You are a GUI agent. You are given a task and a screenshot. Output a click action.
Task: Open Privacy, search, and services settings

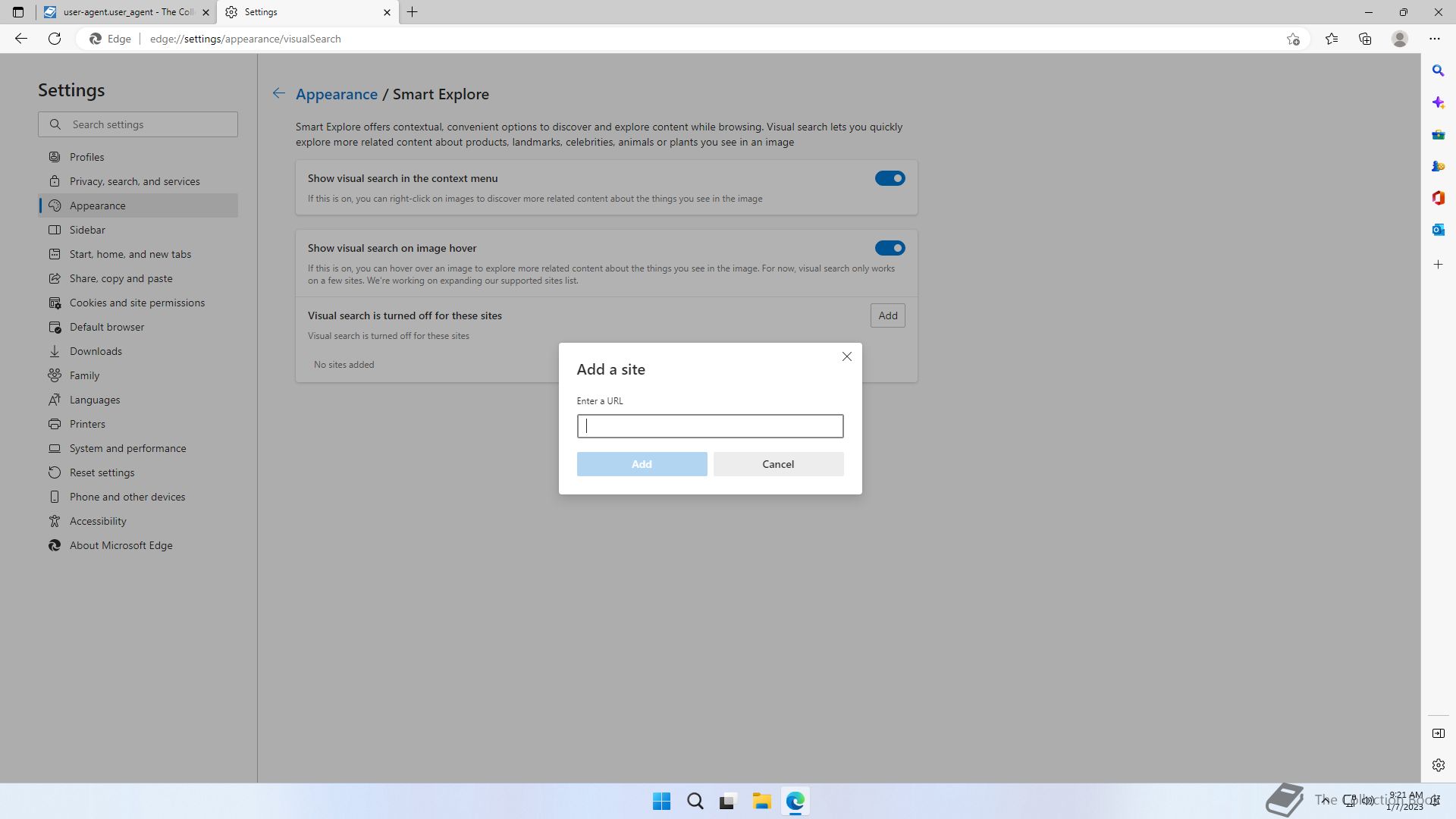tap(134, 181)
